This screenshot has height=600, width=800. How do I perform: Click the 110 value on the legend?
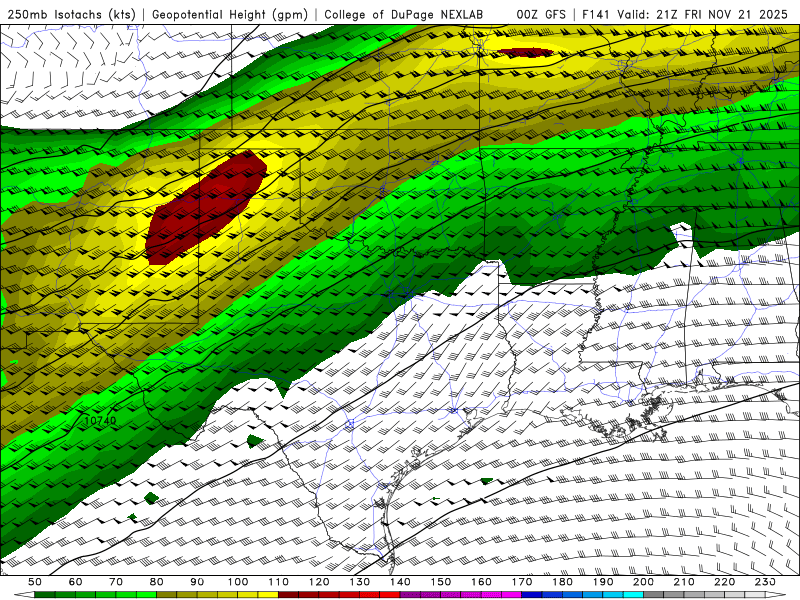tap(279, 582)
